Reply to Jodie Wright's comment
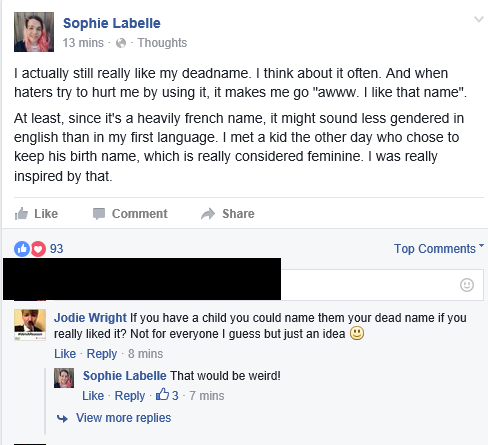The image size is (488, 445). 102,354
